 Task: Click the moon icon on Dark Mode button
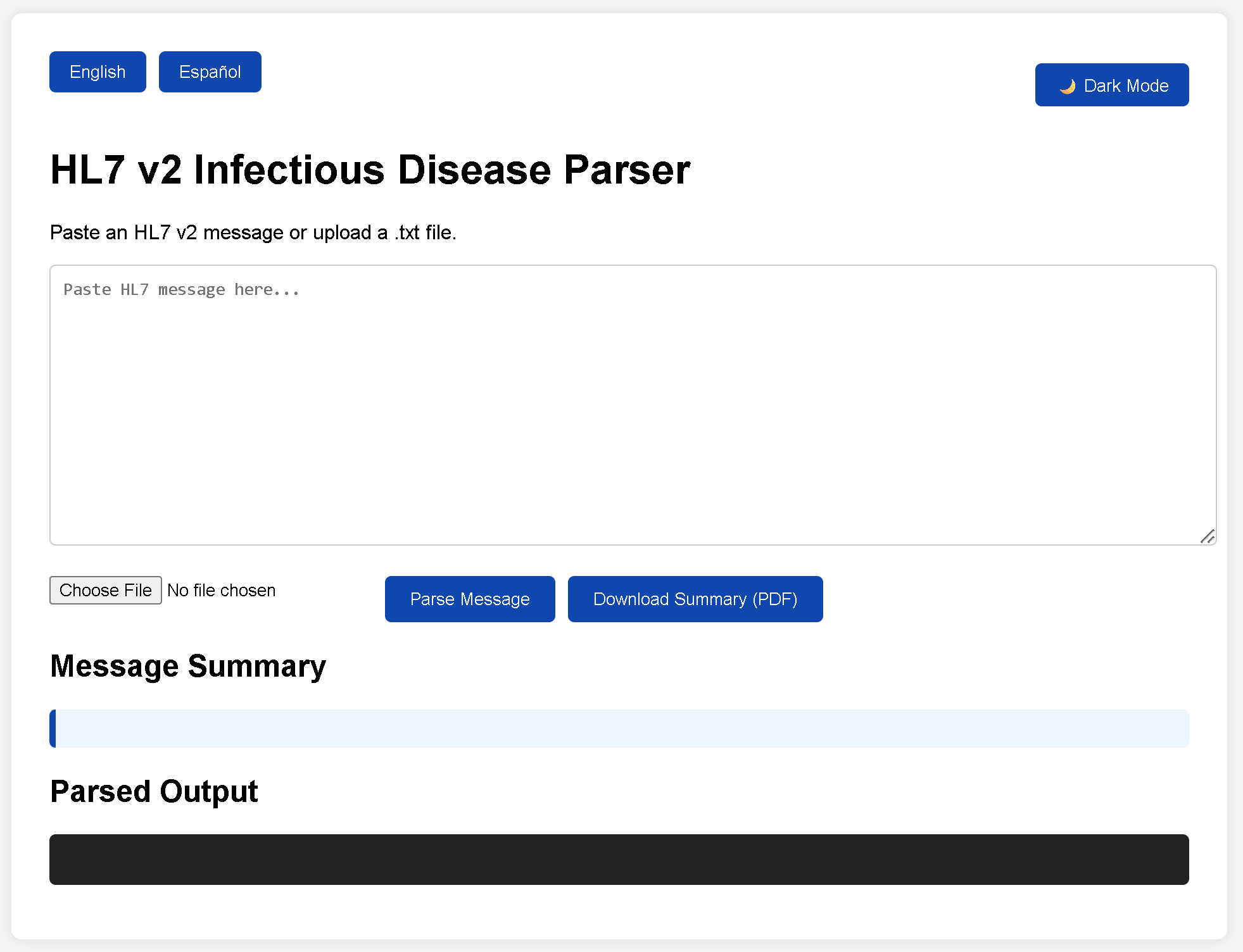[1069, 85]
